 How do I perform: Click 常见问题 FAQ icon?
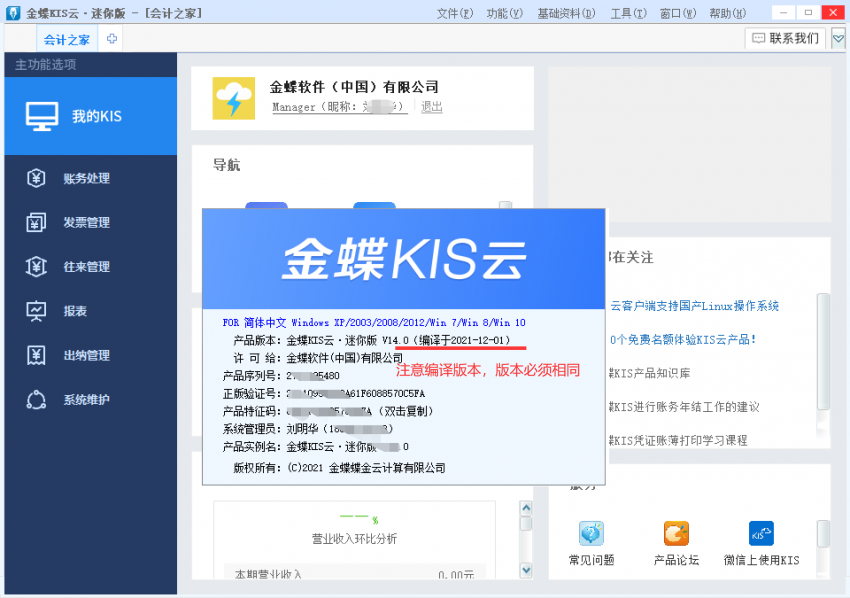coord(591,534)
